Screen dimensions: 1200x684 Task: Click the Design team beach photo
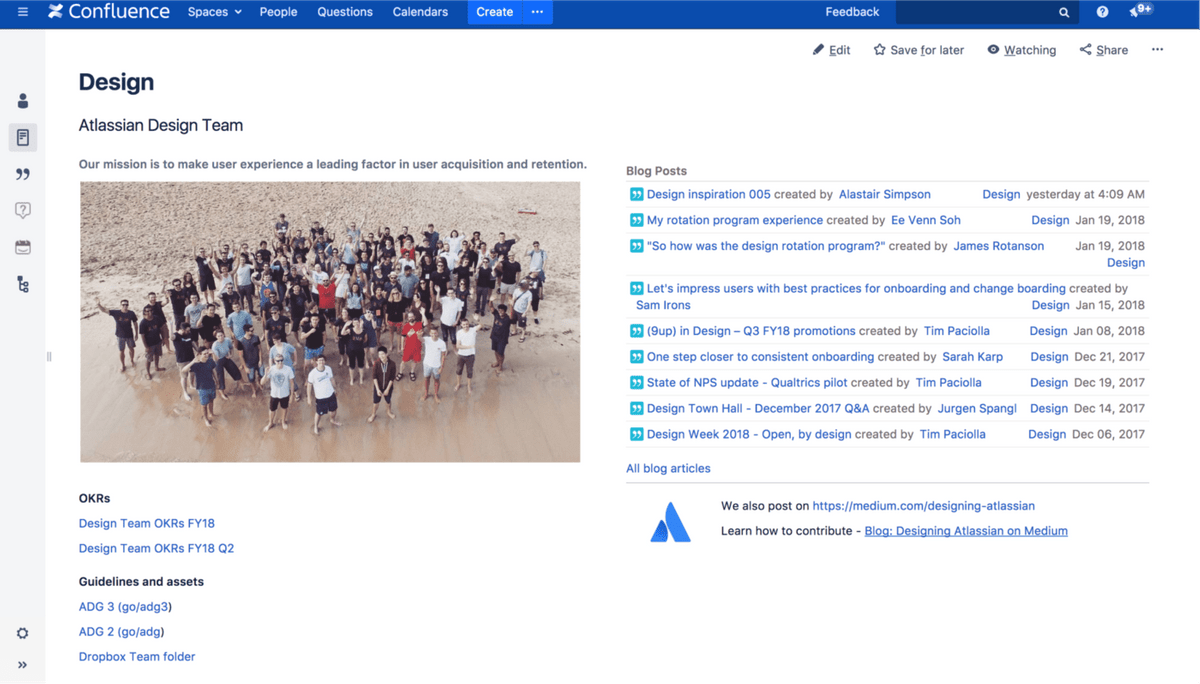point(330,322)
